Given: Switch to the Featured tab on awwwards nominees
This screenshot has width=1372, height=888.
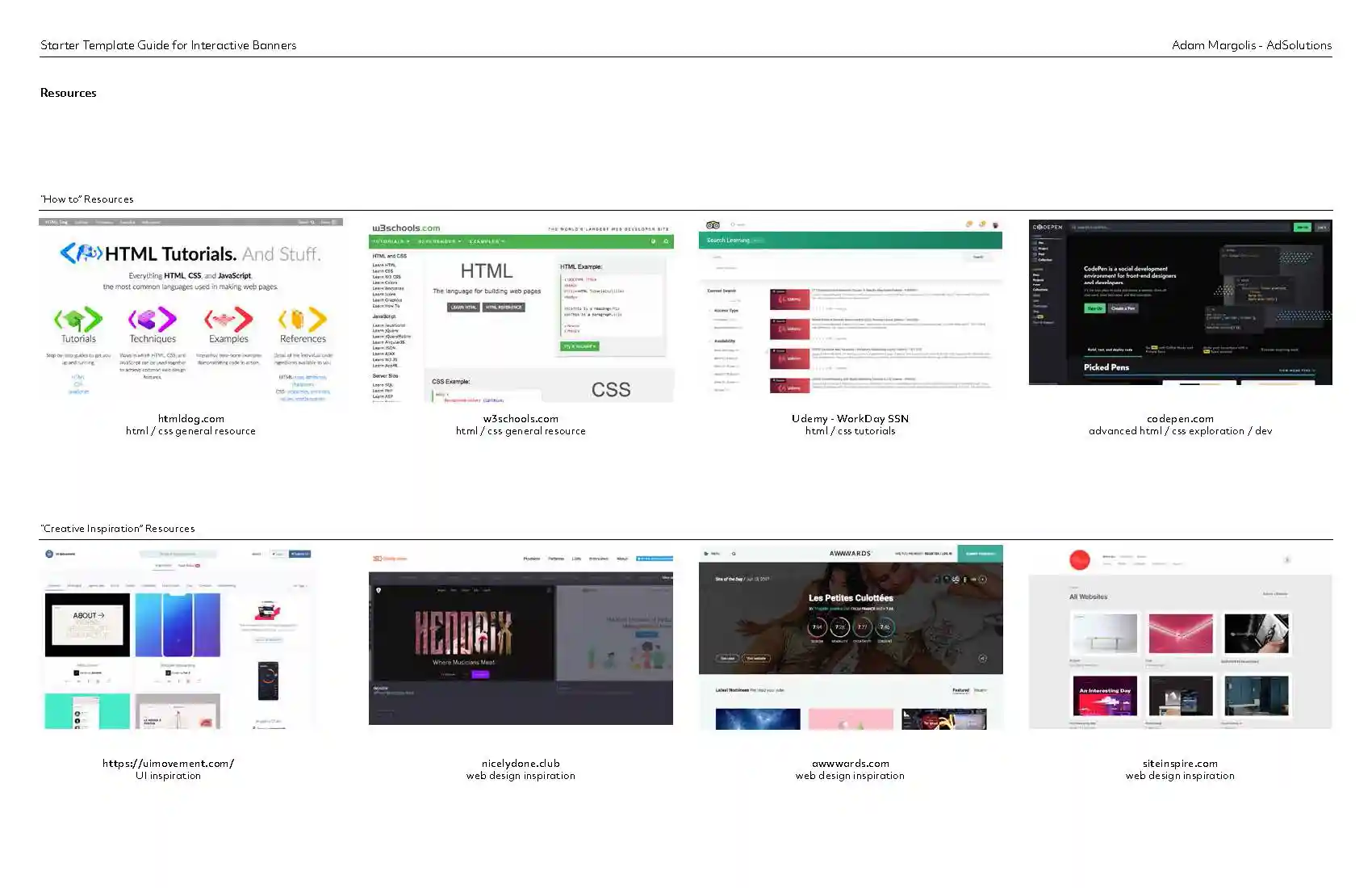Looking at the screenshot, I should coord(960,691).
